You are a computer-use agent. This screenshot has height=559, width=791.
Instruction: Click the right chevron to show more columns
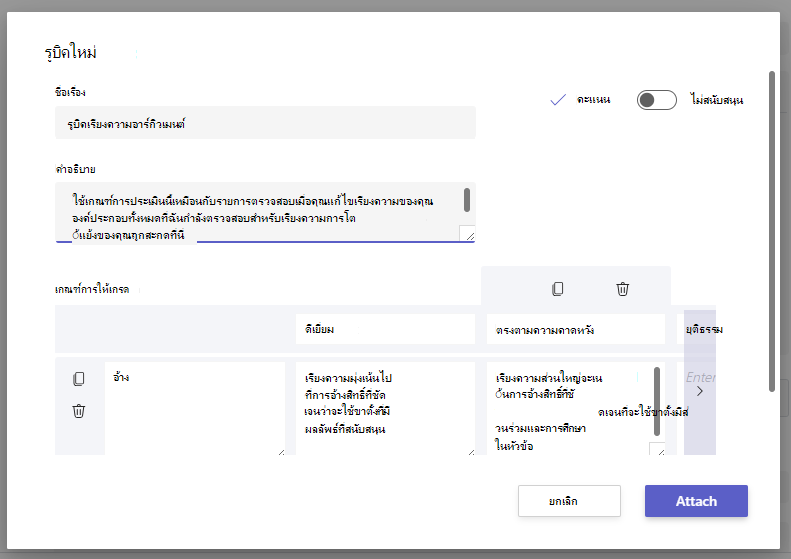(x=700, y=391)
